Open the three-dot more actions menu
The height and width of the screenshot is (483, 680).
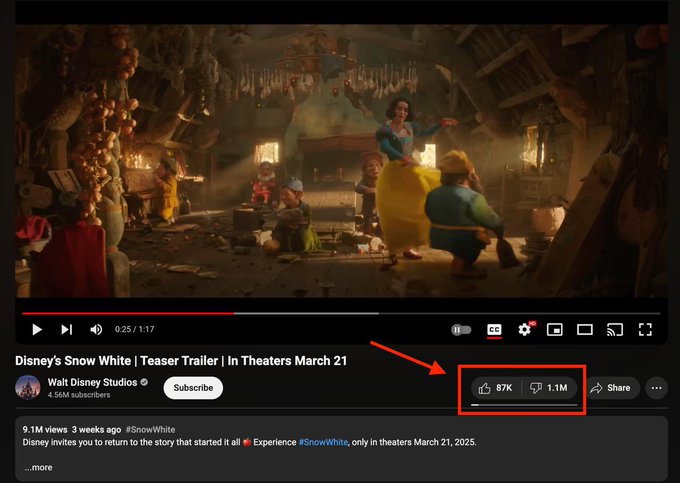[657, 388]
